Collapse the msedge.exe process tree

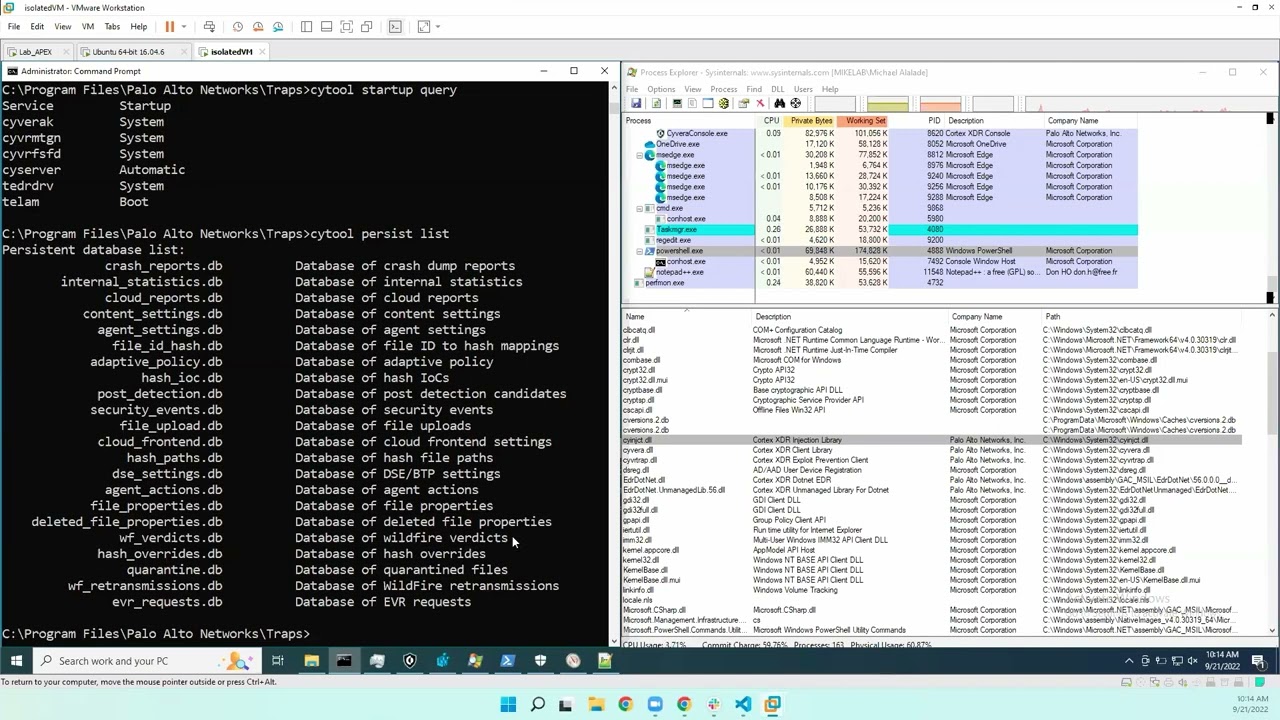pos(640,155)
